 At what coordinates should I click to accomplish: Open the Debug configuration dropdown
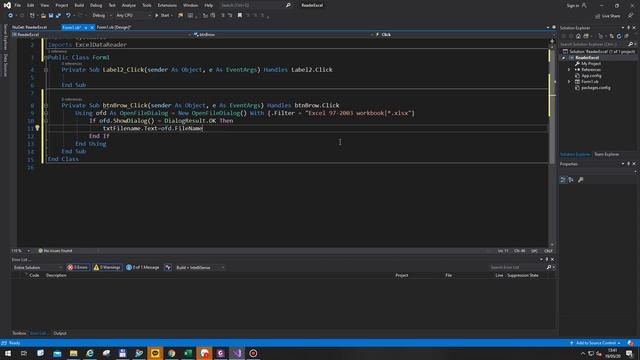click(101, 16)
